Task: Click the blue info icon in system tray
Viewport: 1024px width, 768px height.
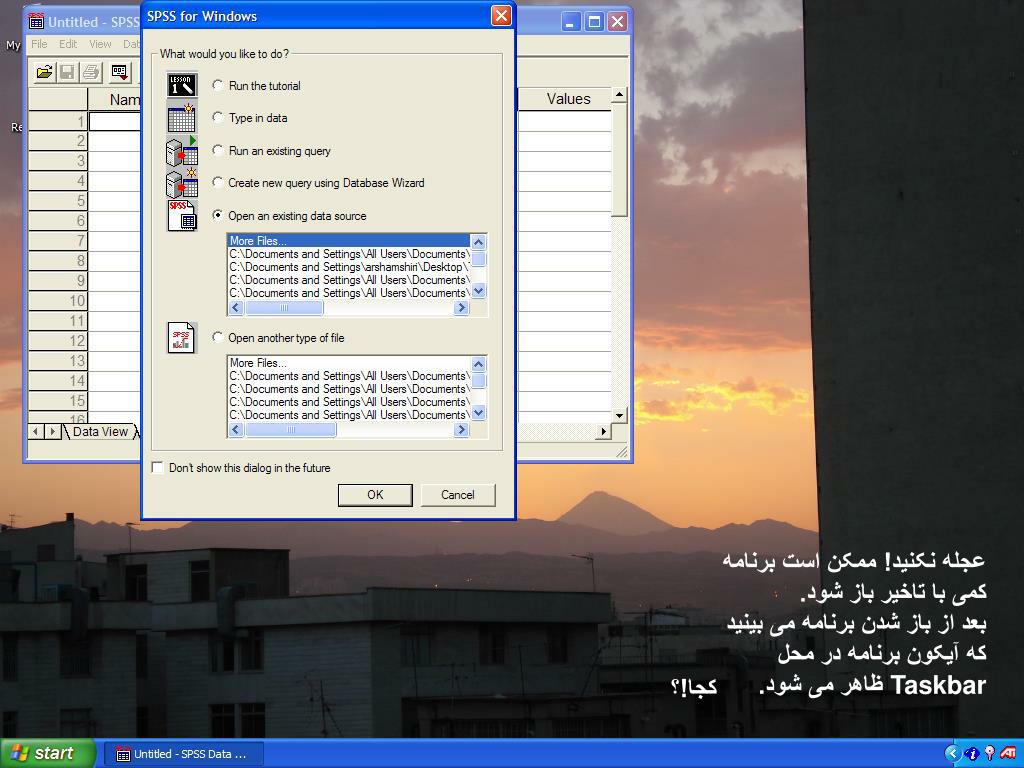Action: (x=971, y=754)
